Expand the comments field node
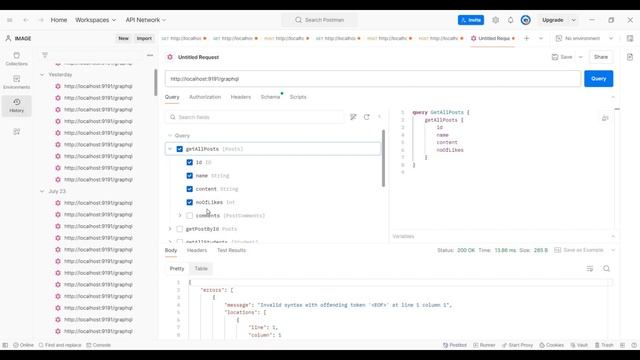This screenshot has height=360, width=640. (180, 216)
